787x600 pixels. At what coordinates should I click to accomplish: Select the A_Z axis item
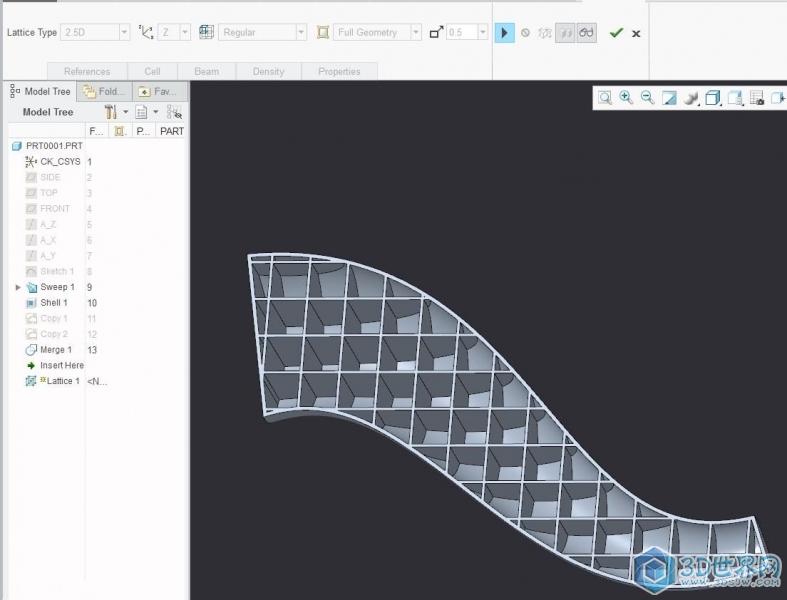[41, 224]
